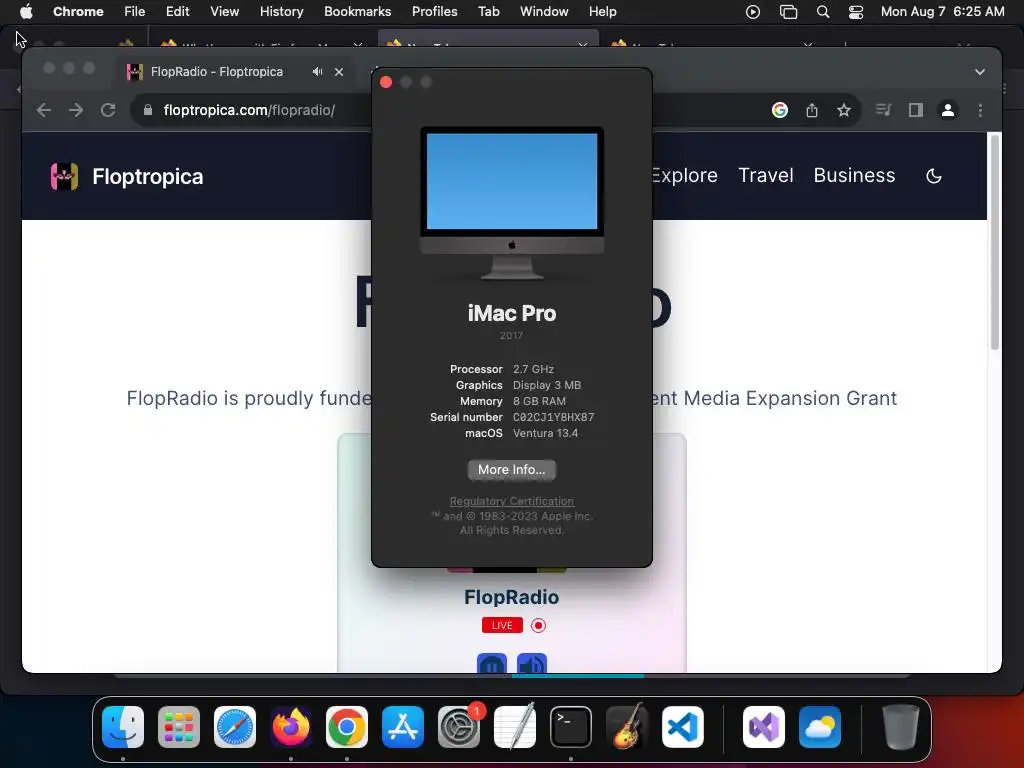Image resolution: width=1024 pixels, height=768 pixels.
Task: Reload the FlopRadio page
Action: 108,110
